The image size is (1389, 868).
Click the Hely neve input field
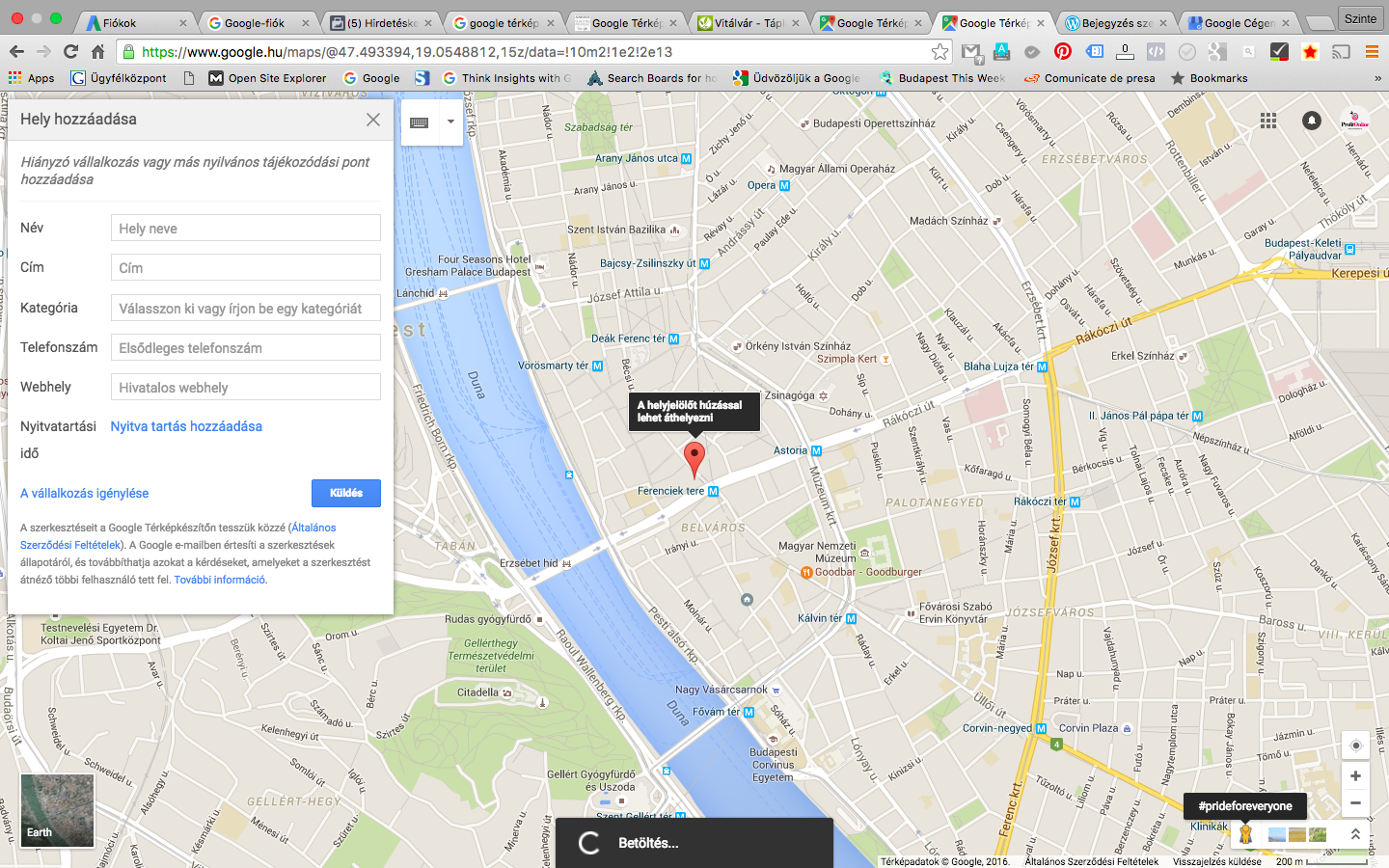(x=246, y=229)
